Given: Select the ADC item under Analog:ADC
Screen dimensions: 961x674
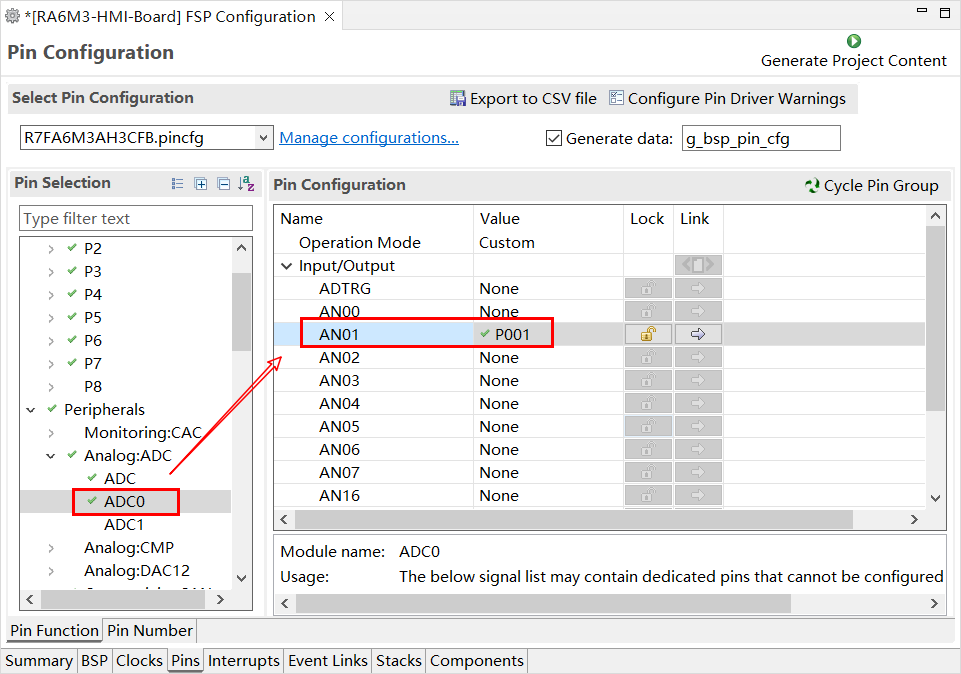Looking at the screenshot, I should pyautogui.click(x=120, y=479).
